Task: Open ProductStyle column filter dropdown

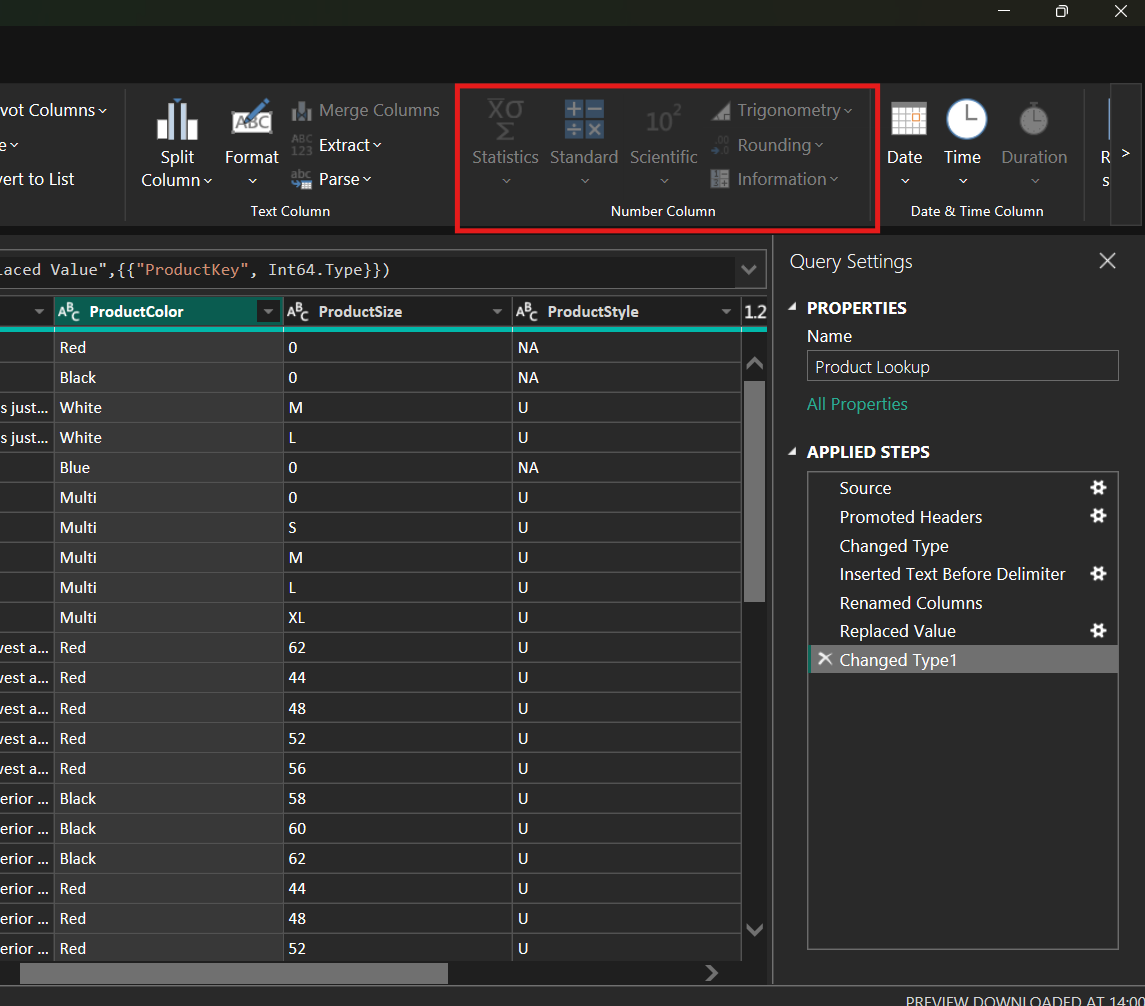Action: coord(726,312)
